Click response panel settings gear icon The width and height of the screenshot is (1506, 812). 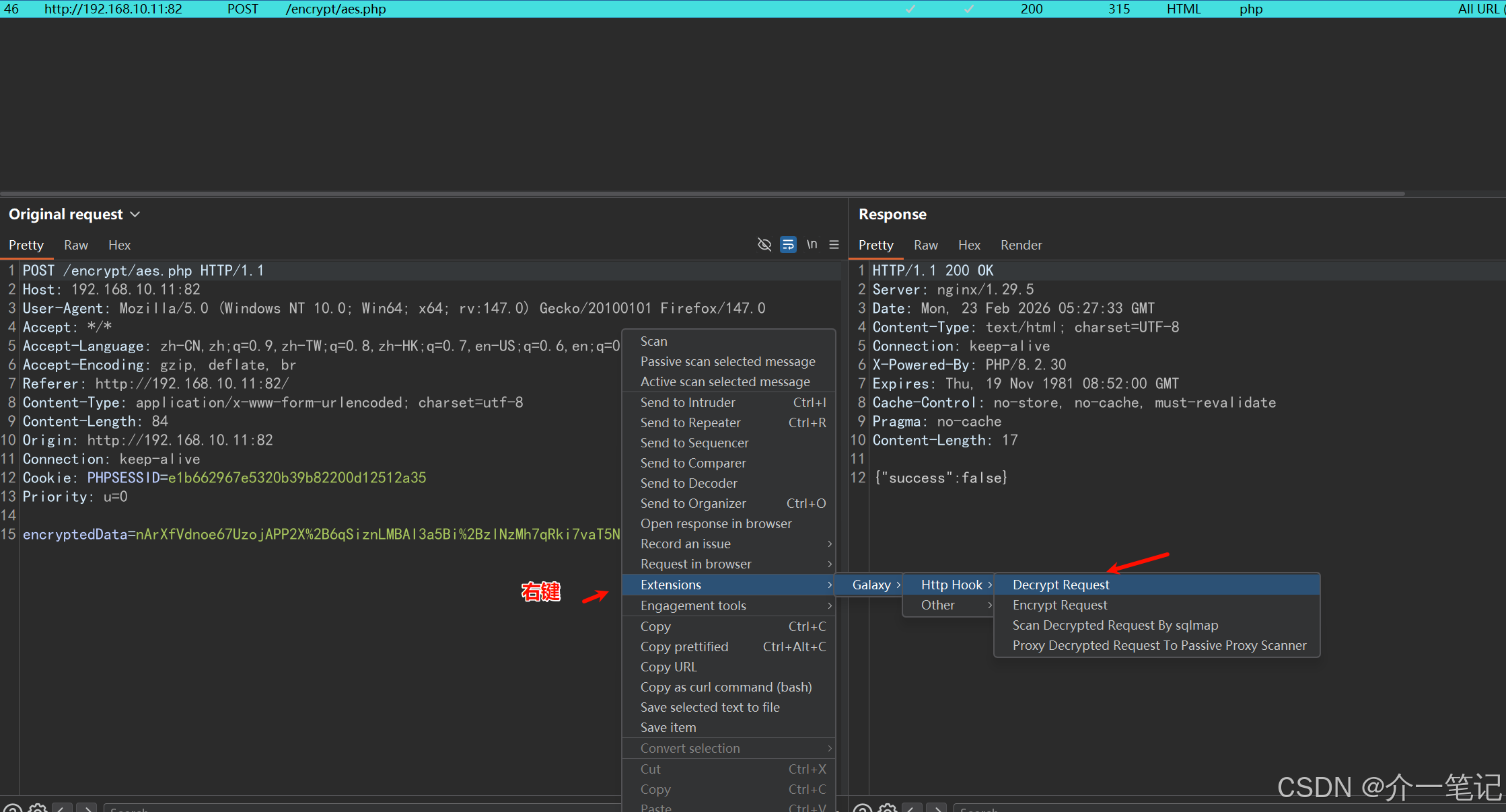[888, 807]
